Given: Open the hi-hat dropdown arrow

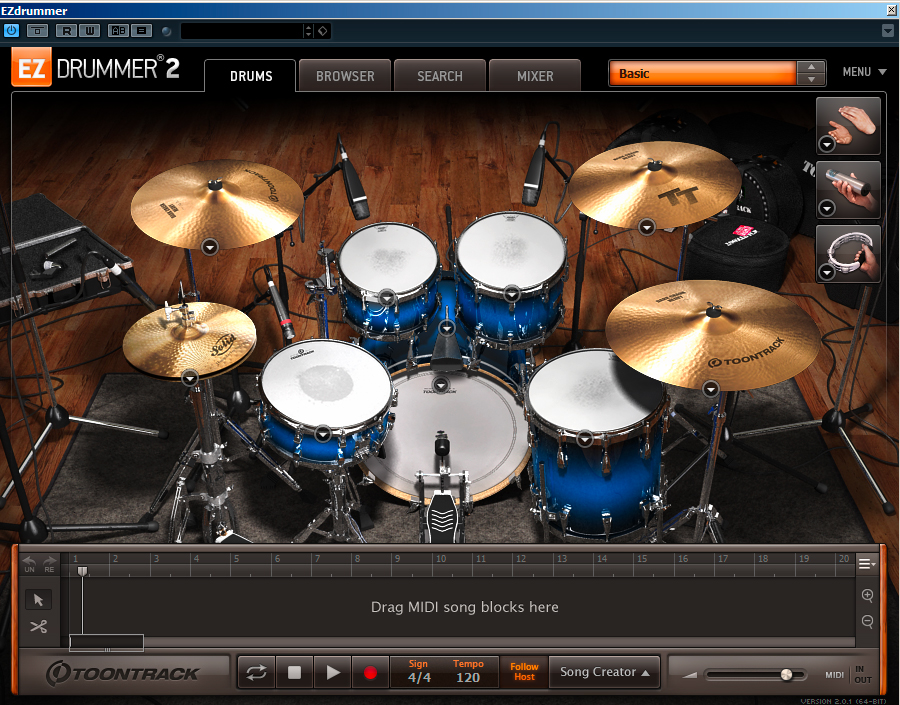Looking at the screenshot, I should coord(190,378).
